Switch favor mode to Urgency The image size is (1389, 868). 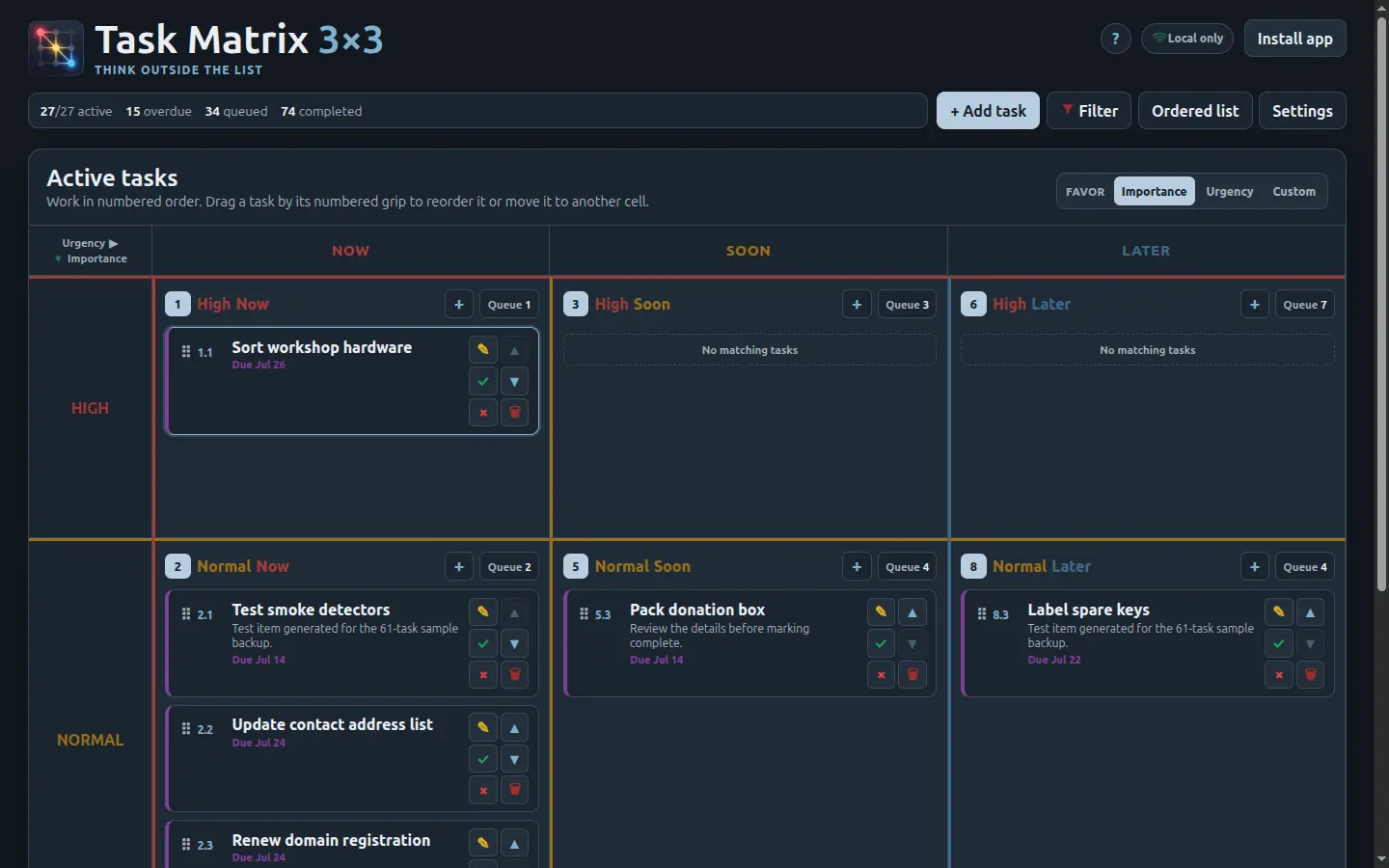(x=1229, y=191)
